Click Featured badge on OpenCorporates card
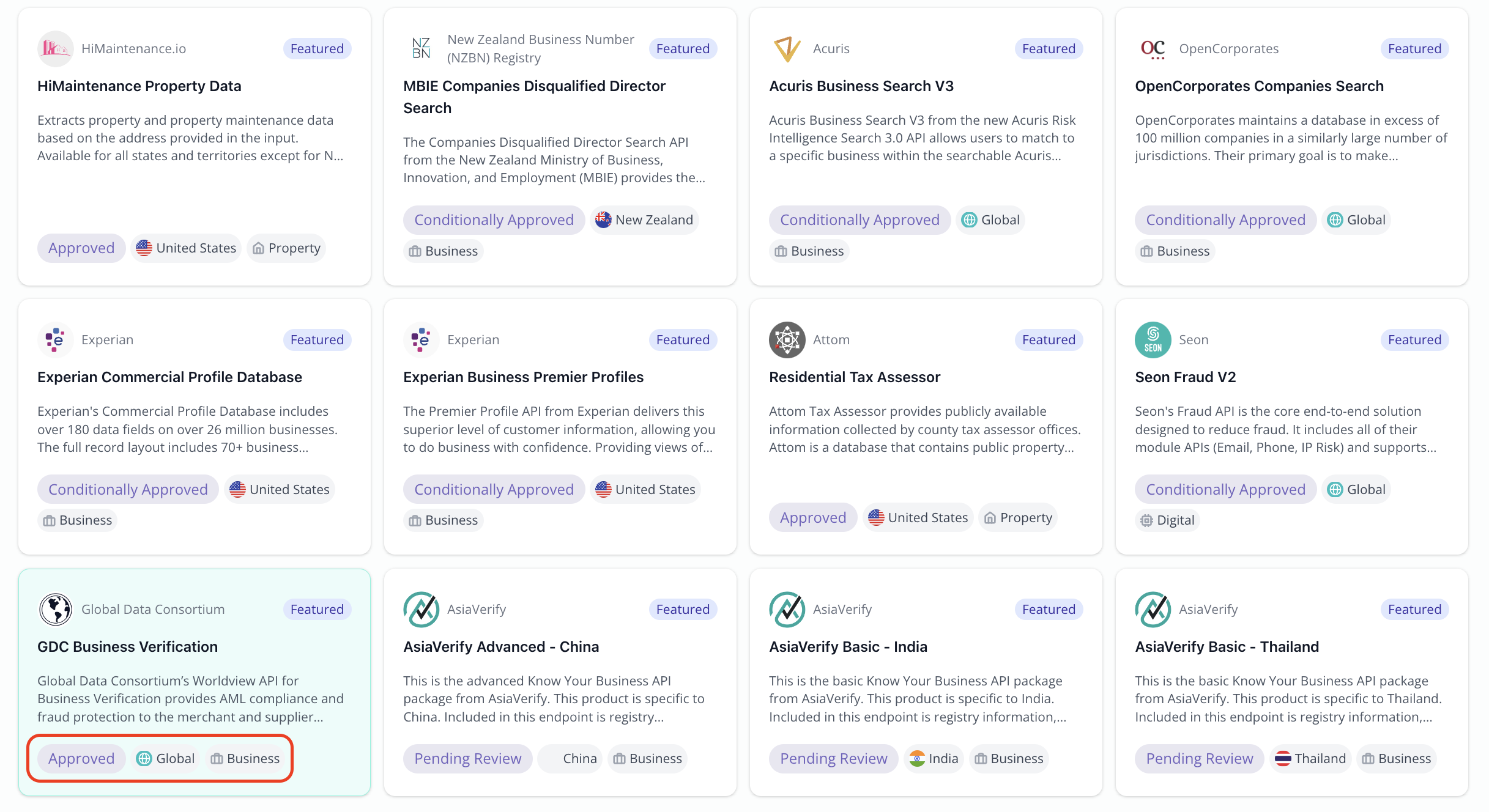 [1414, 49]
